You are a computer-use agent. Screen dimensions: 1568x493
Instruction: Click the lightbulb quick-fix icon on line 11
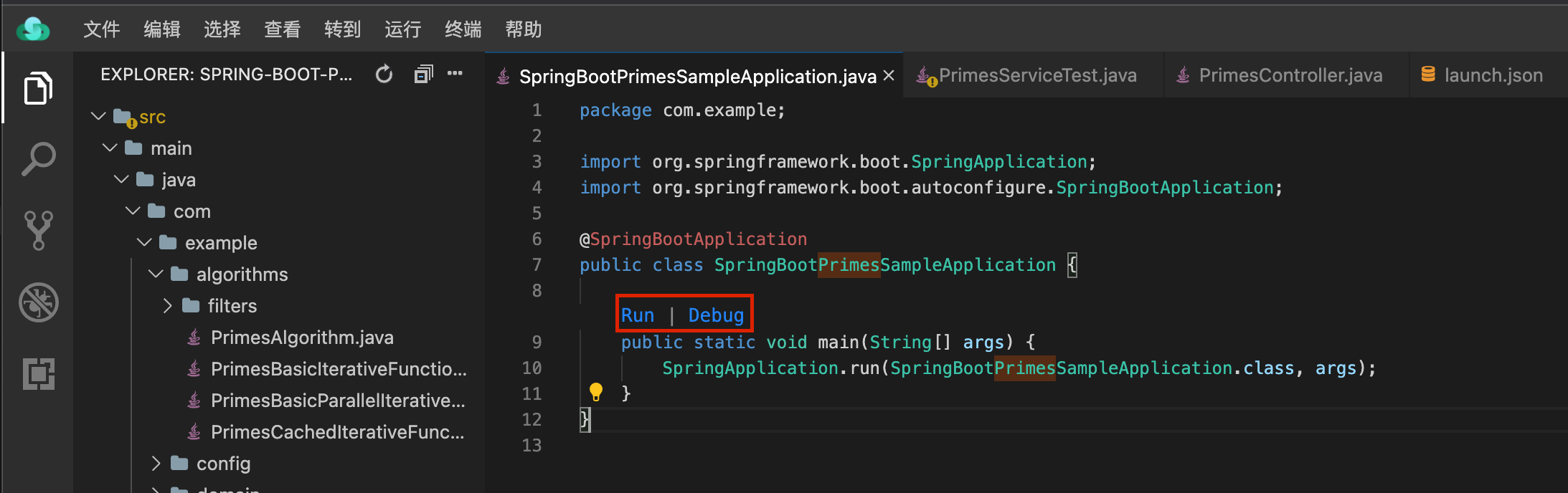(595, 392)
